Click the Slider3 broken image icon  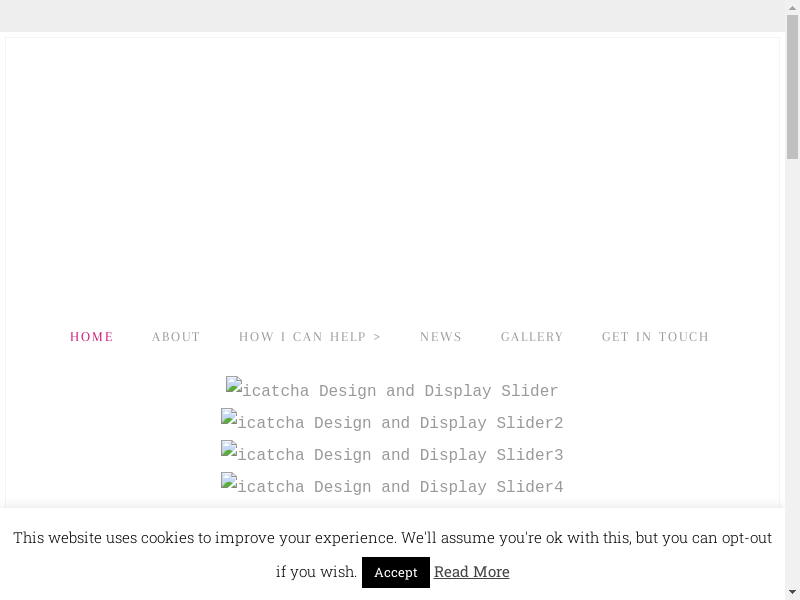point(229,449)
